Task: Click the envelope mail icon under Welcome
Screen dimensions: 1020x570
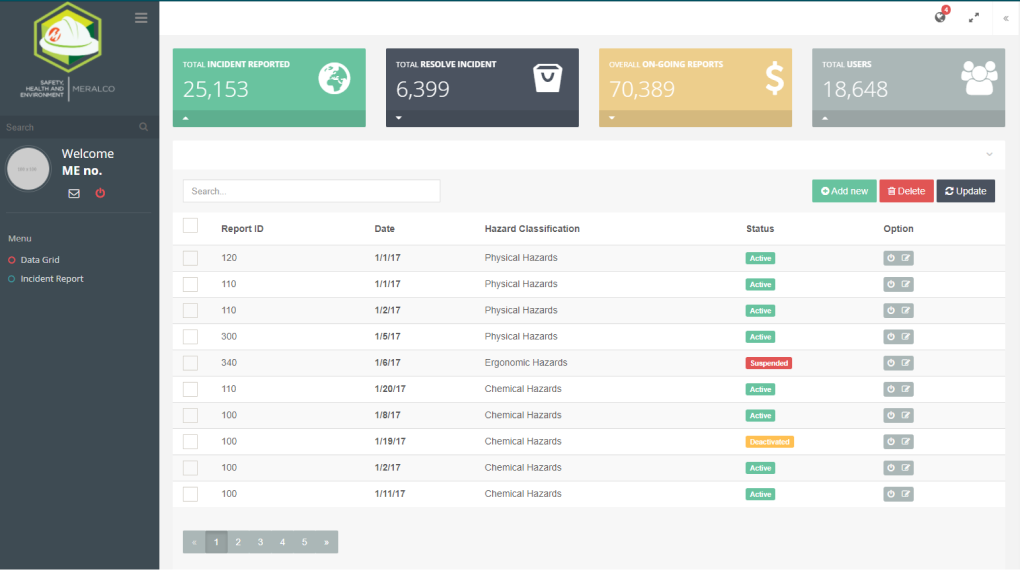Action: coord(74,194)
